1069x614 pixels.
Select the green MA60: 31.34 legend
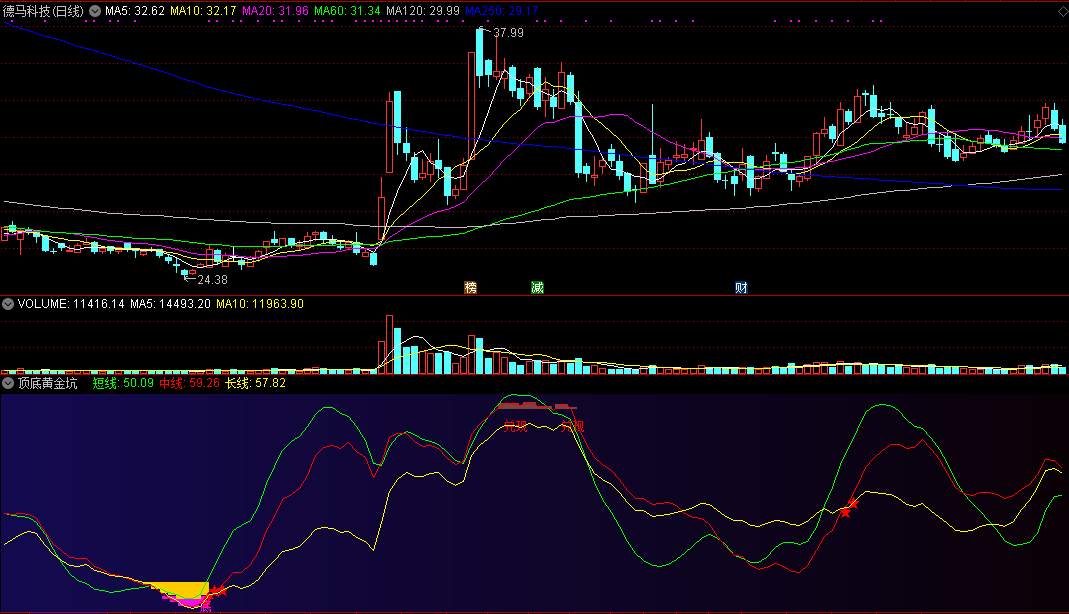348,11
